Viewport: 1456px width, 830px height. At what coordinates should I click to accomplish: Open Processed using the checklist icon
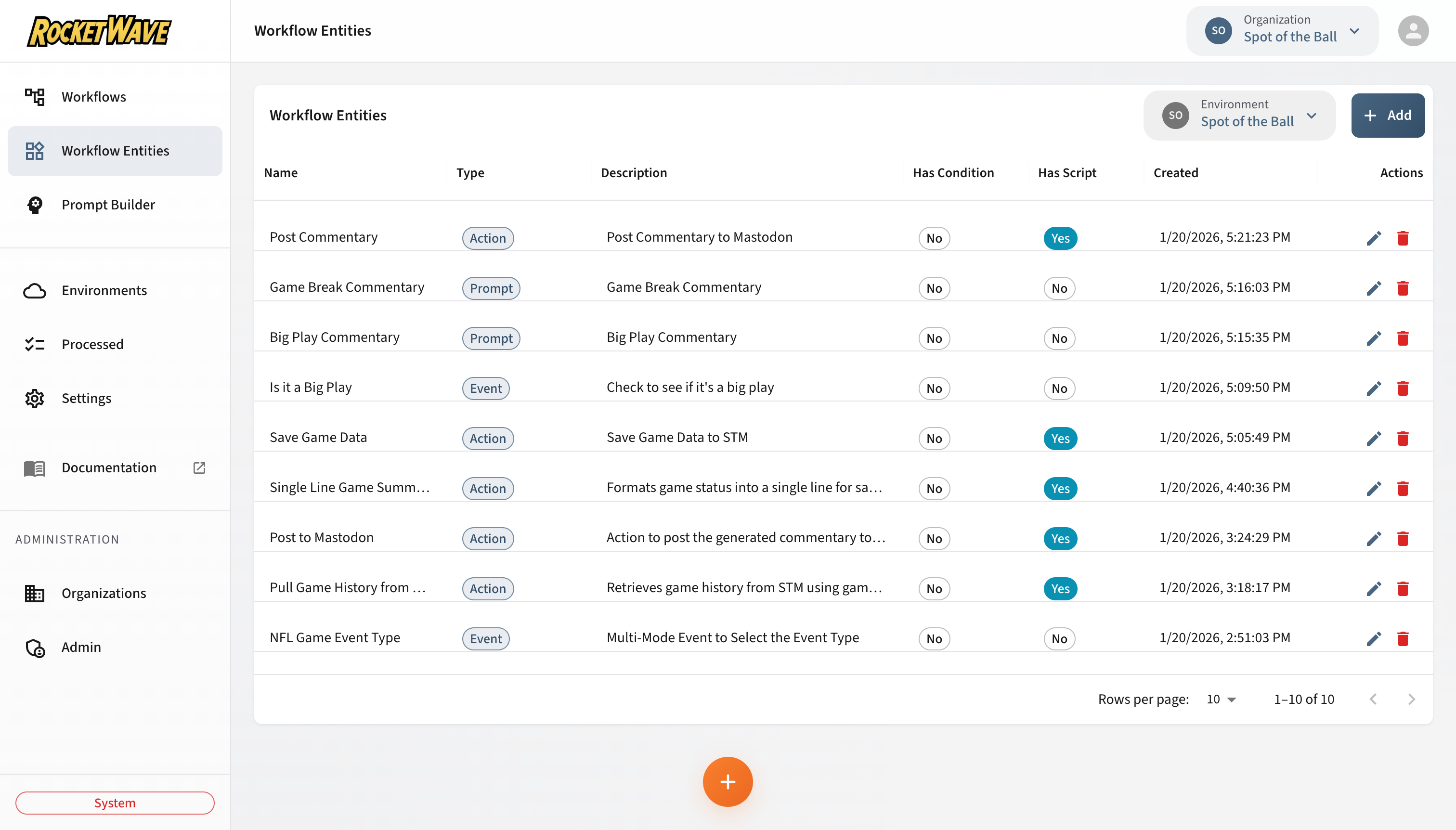tap(35, 344)
